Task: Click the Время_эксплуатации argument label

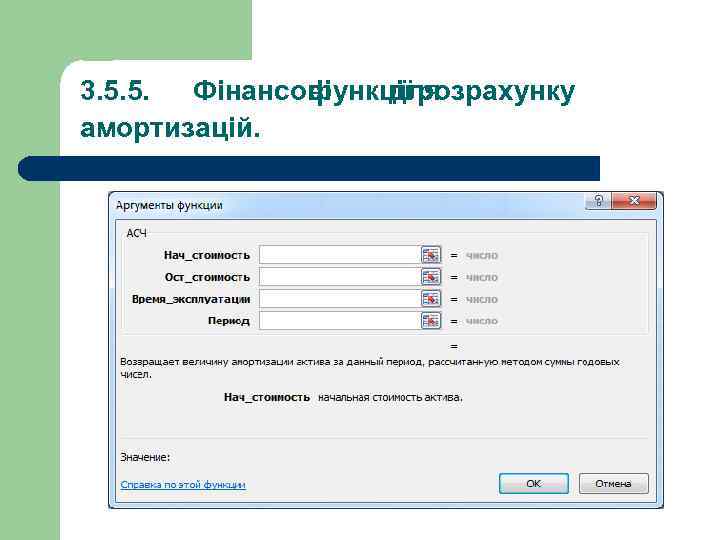Action: tap(191, 299)
